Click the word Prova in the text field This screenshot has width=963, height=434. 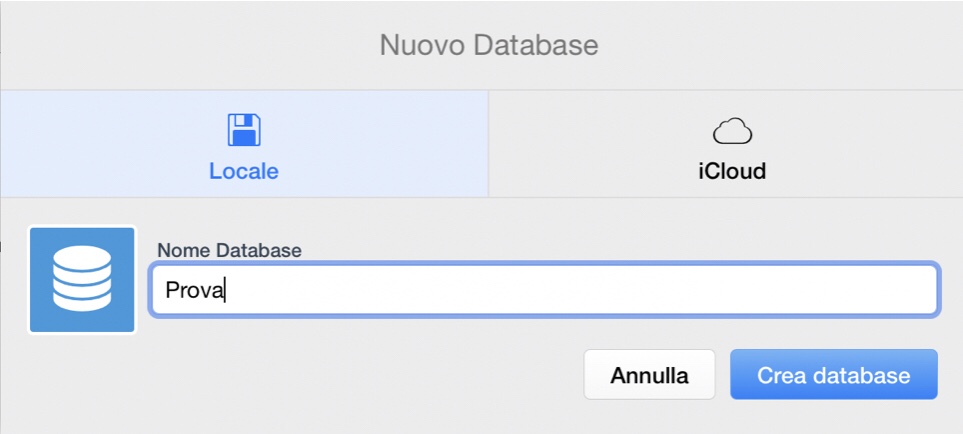[195, 290]
